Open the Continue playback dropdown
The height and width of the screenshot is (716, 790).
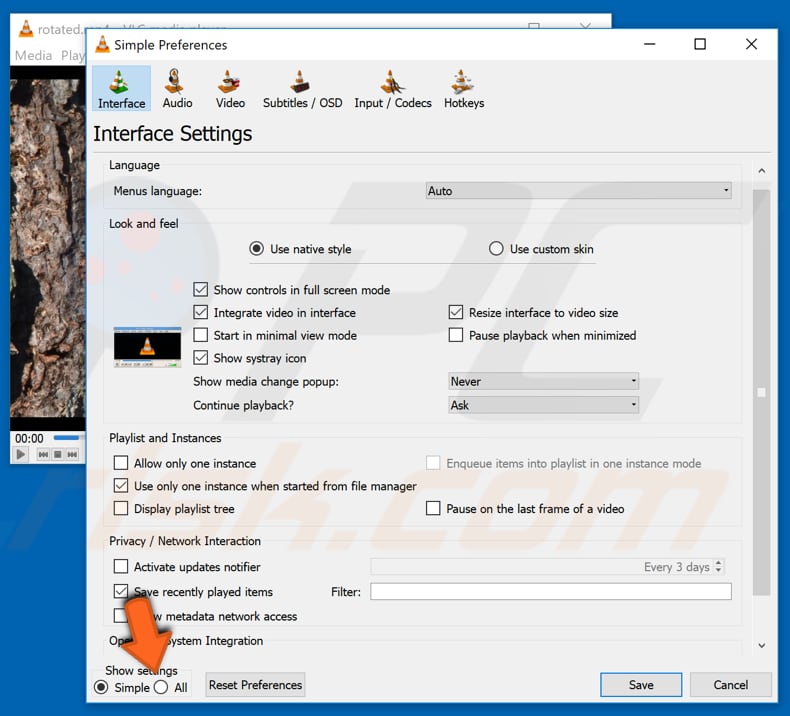(x=543, y=405)
